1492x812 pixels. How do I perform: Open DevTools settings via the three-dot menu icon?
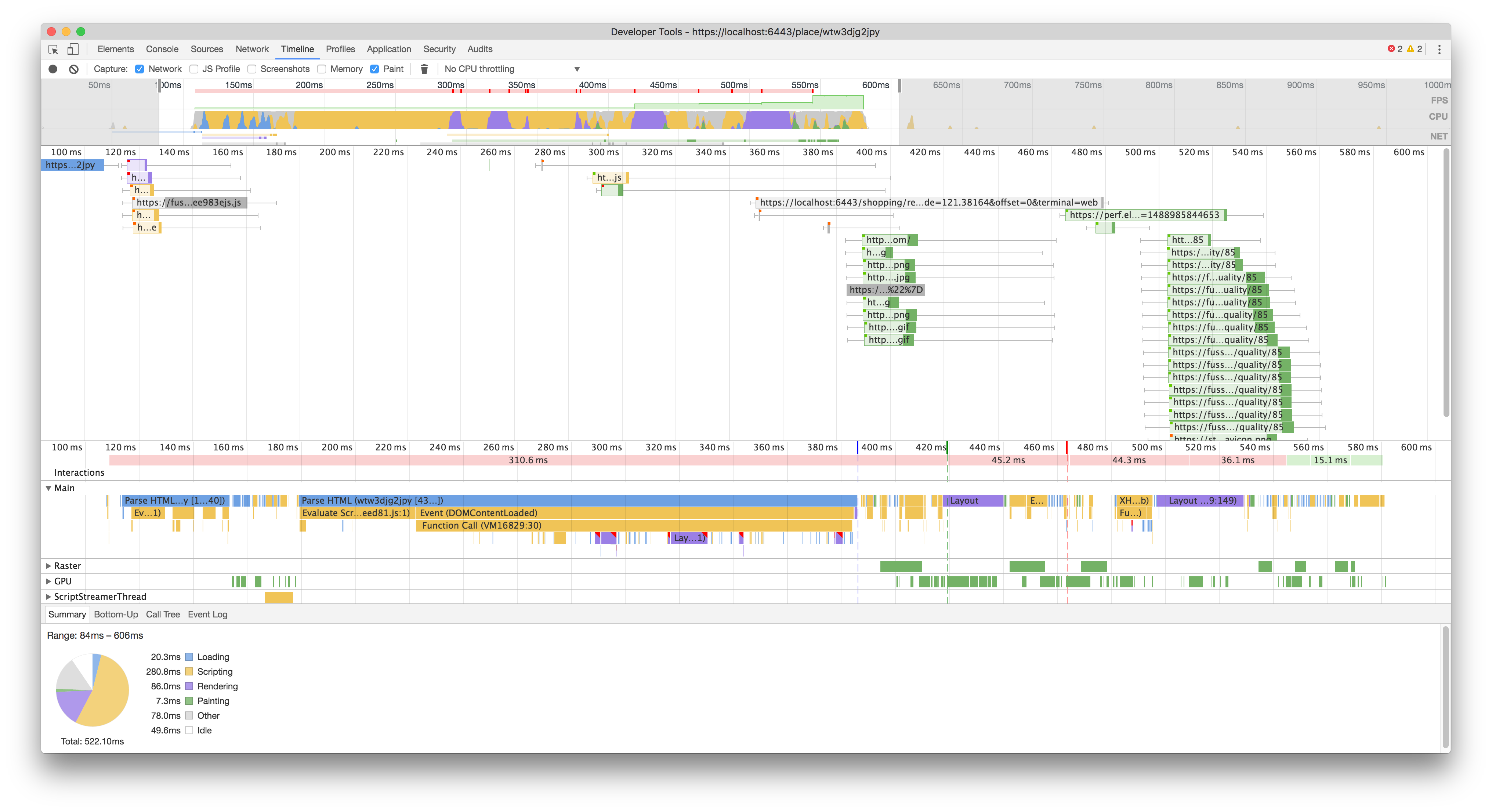click(x=1440, y=49)
